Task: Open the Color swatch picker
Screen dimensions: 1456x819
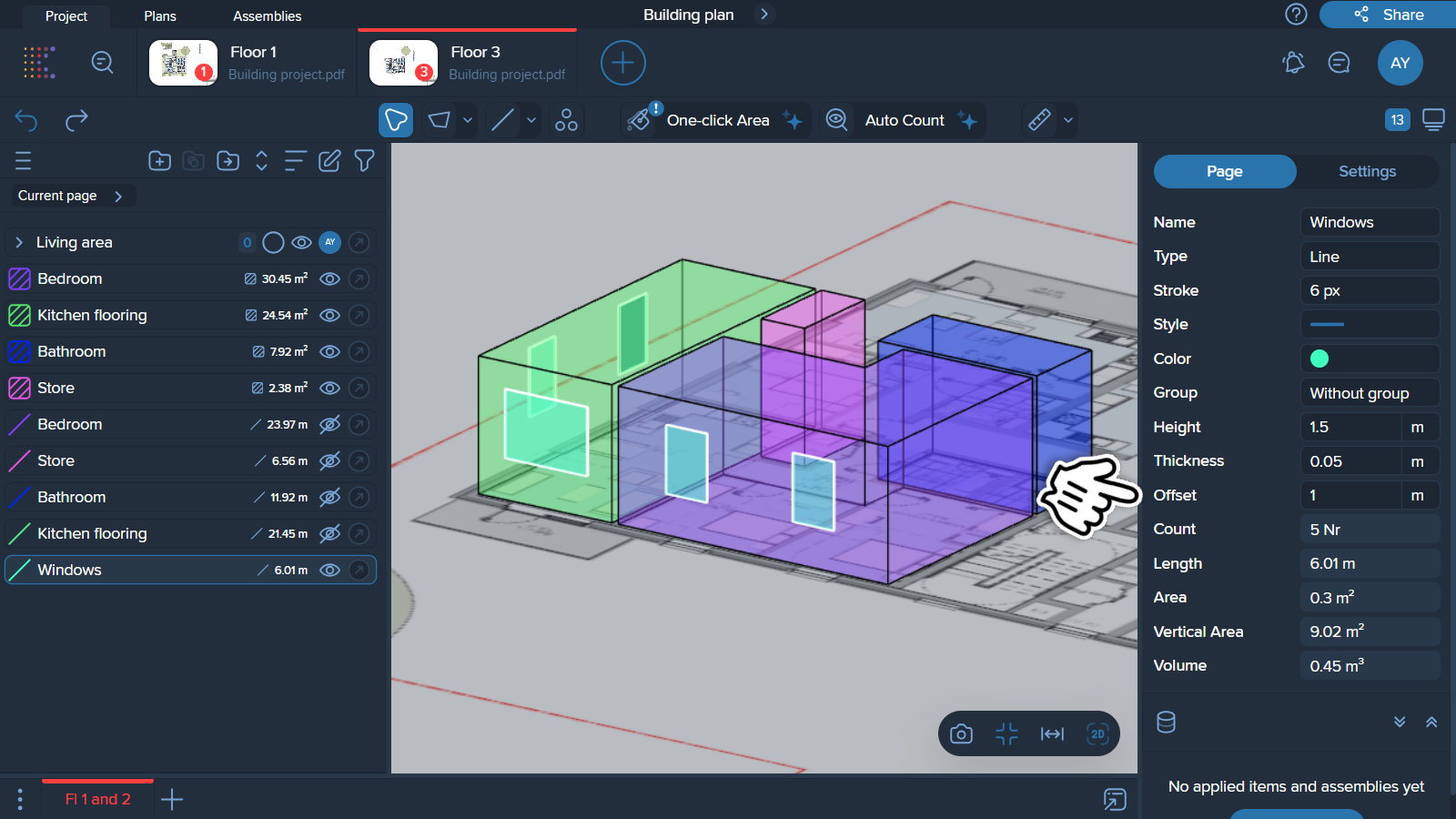Action: pos(1319,359)
